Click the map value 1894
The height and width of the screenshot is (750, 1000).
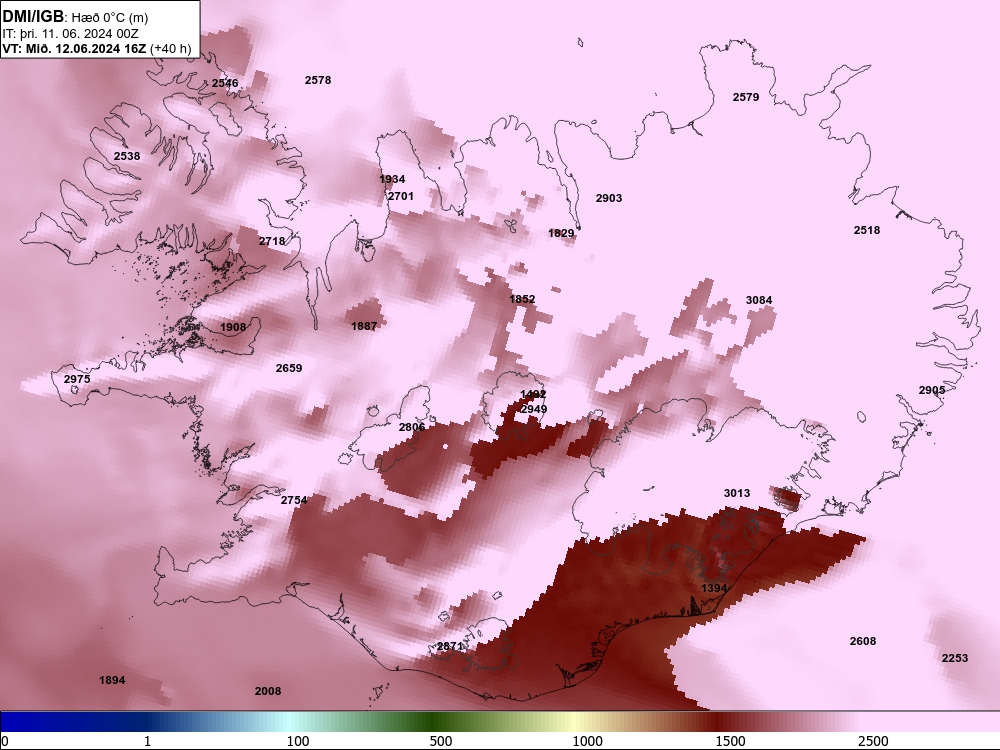(112, 680)
